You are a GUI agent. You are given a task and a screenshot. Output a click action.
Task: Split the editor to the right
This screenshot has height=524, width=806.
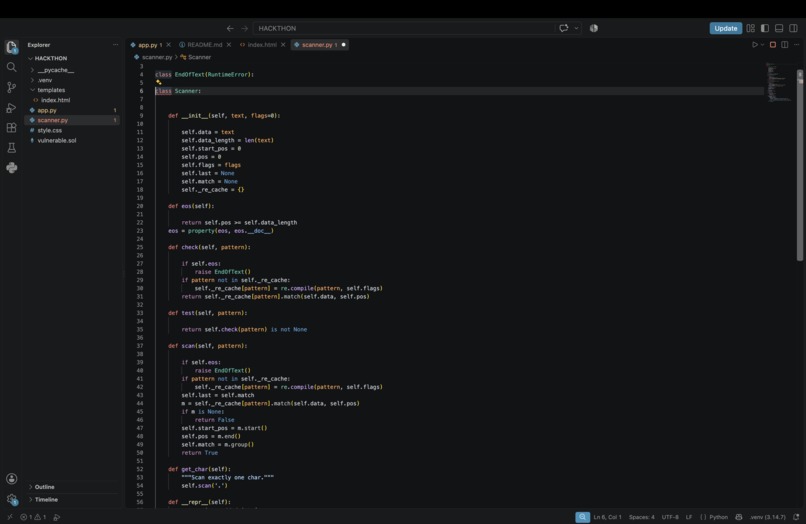[784, 45]
